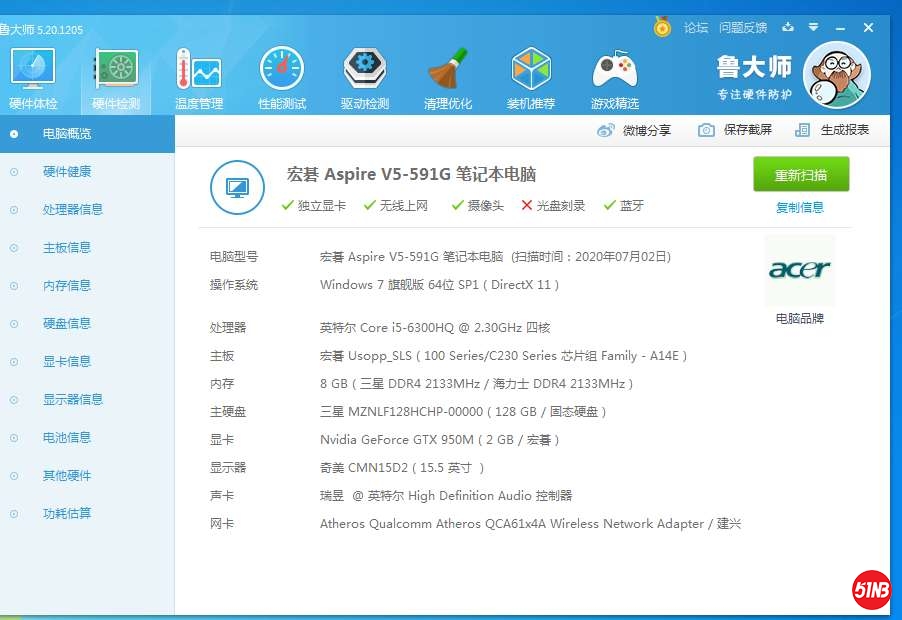This screenshot has width=902, height=620.
Task: Generate report with 生成报表
Action: (832, 130)
